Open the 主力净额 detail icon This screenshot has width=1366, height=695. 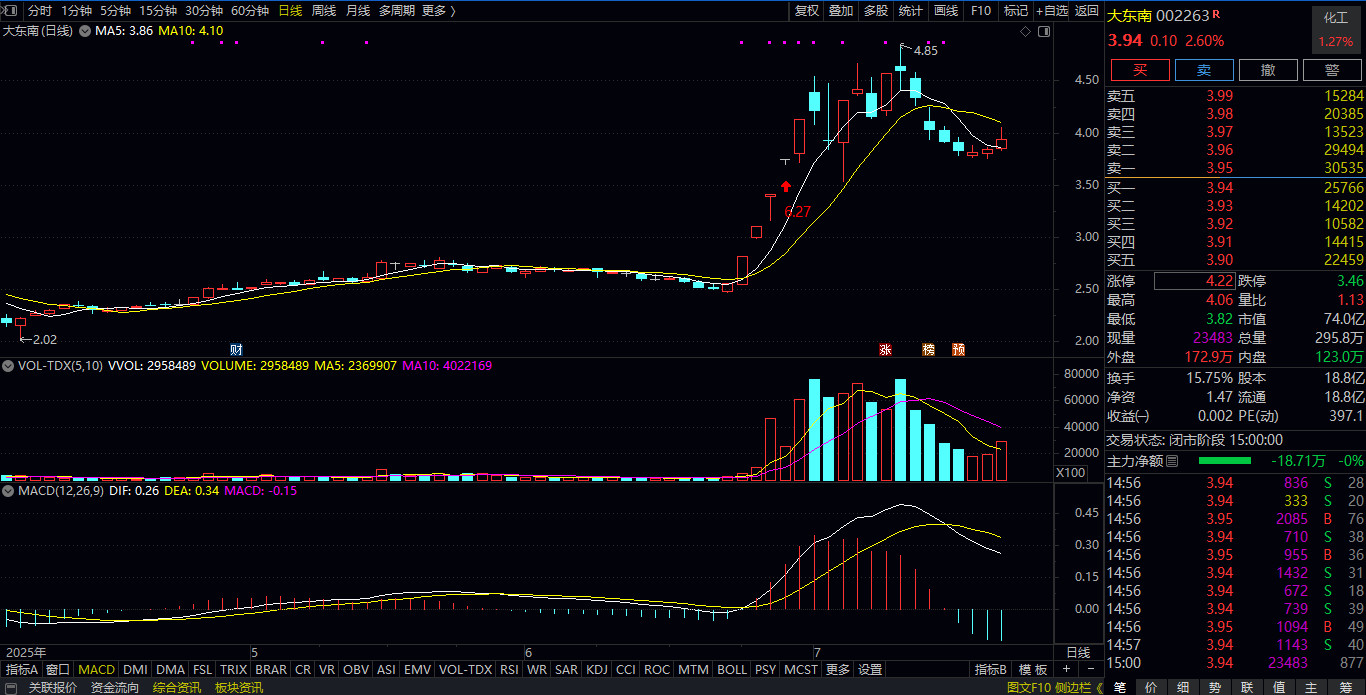1173,461
